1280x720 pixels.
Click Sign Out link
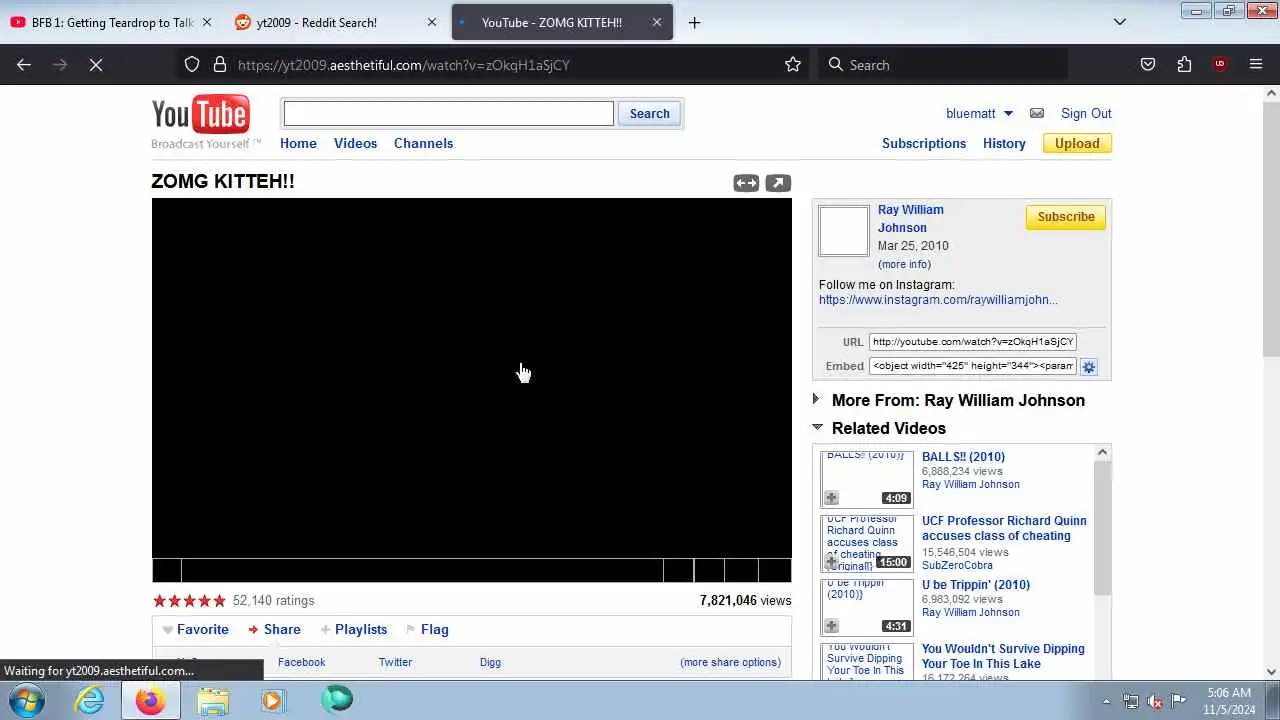point(1086,113)
